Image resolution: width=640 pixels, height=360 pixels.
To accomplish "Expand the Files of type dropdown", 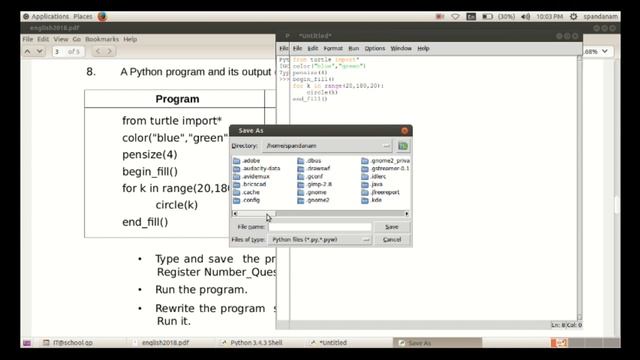I will 366,240.
